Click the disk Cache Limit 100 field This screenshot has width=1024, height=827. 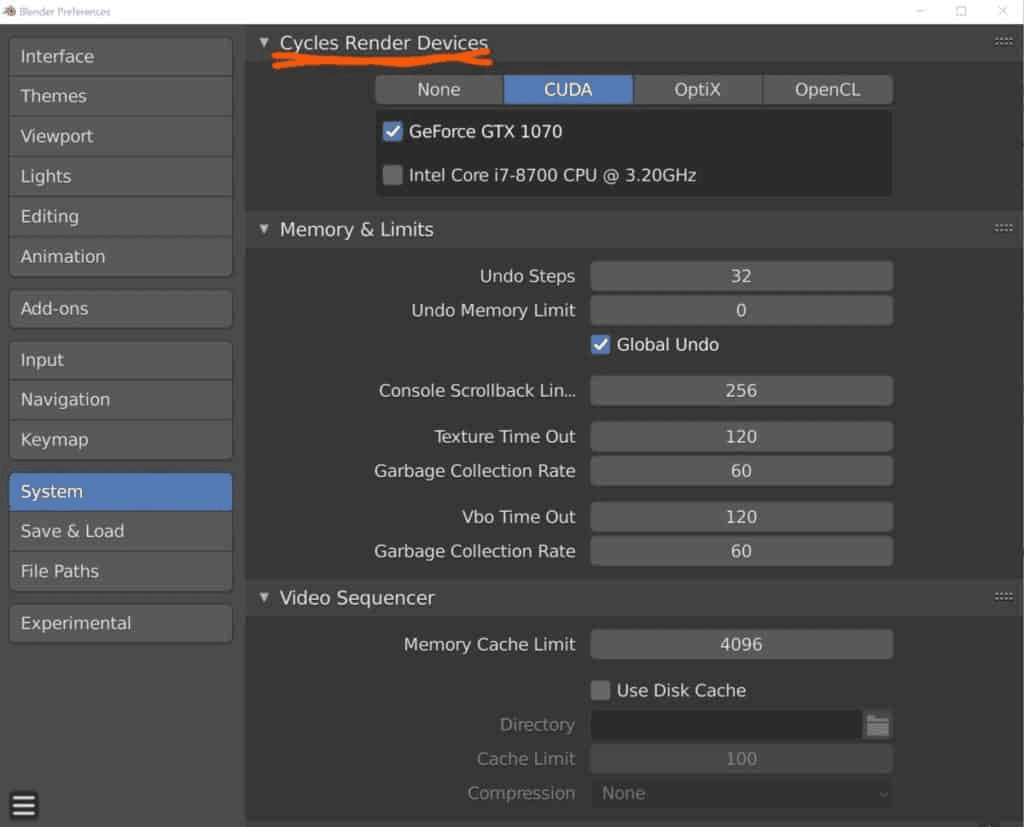tap(741, 759)
